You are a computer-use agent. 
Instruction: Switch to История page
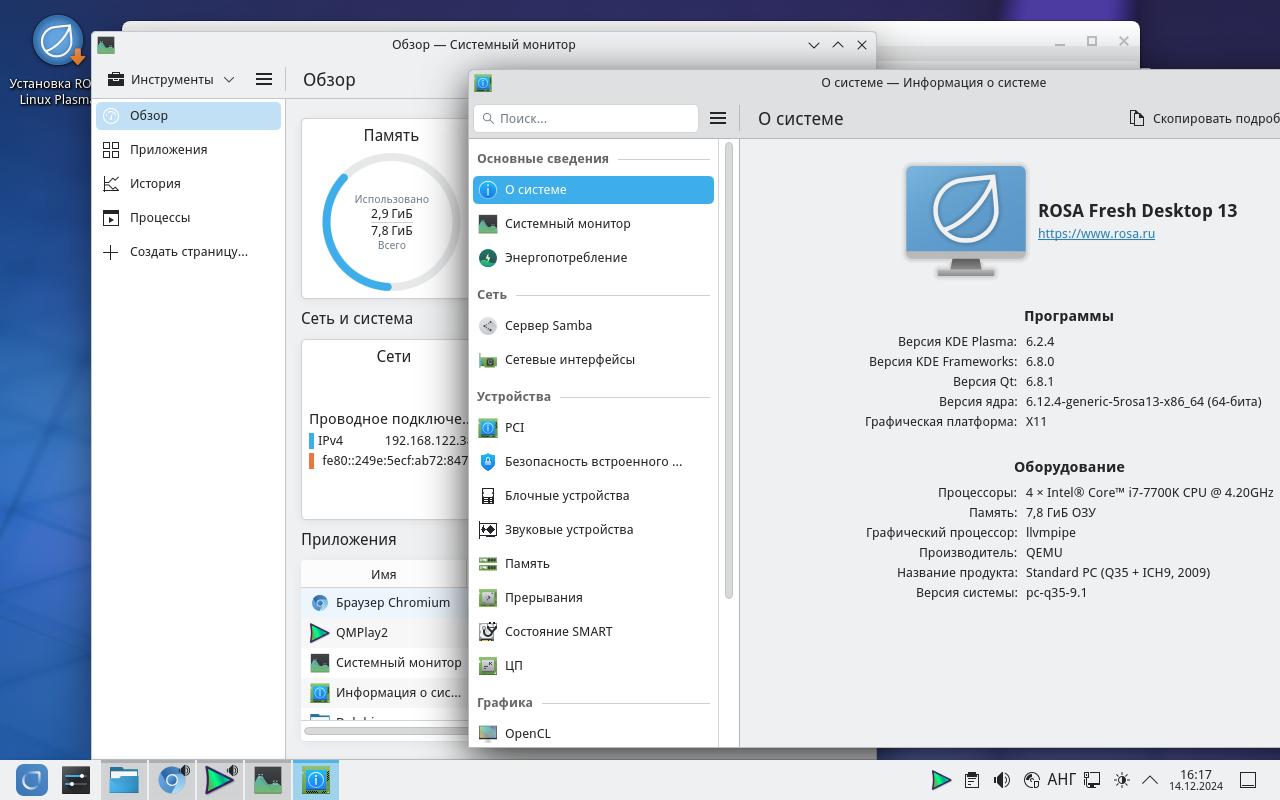coord(155,183)
